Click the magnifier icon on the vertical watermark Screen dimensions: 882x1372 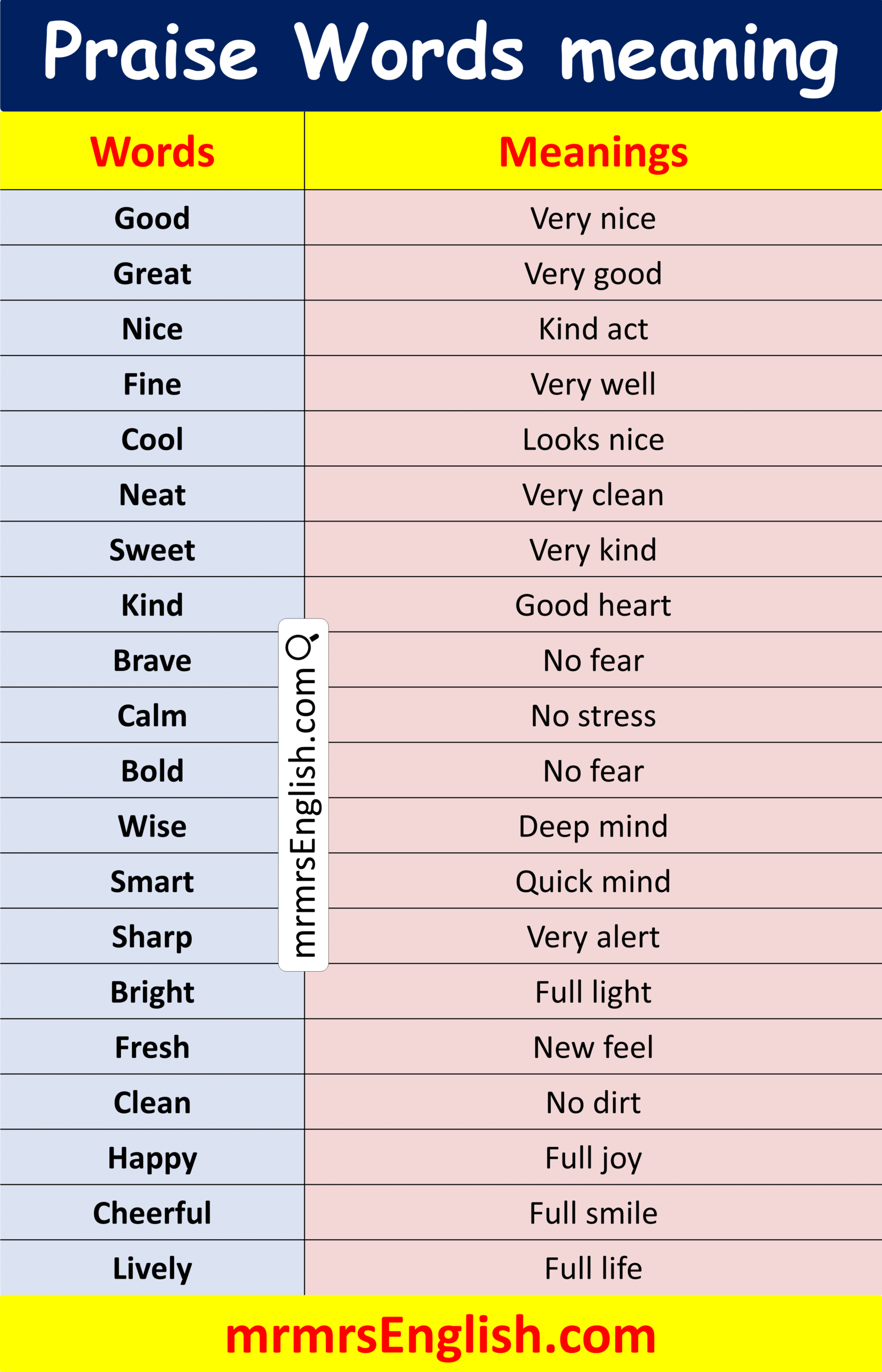click(x=302, y=646)
